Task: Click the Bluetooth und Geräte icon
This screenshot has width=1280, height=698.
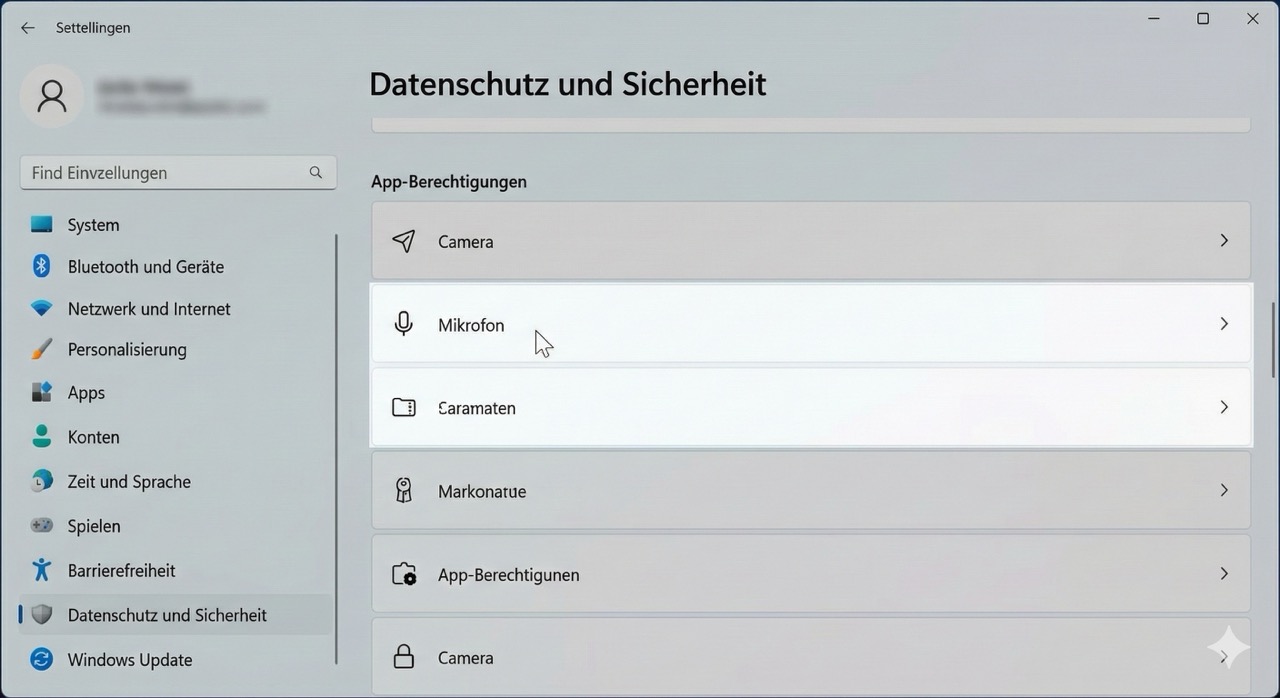Action: (41, 266)
